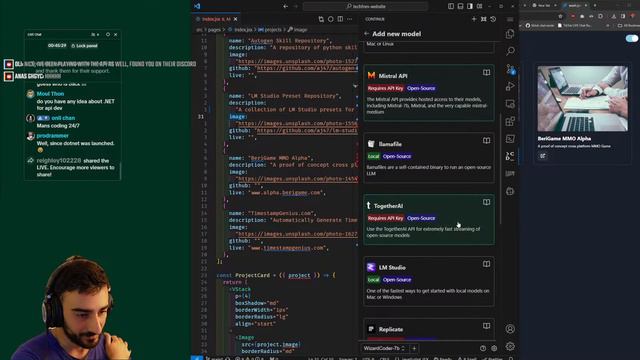Click 'Requires API Key' tag on TogetherAI
This screenshot has height=360, width=640.
[x=385, y=218]
